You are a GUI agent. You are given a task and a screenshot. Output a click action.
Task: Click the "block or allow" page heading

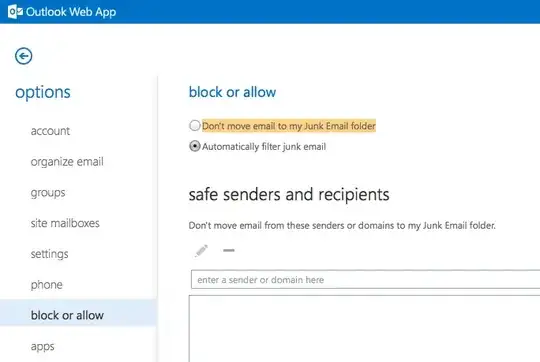[x=232, y=92]
